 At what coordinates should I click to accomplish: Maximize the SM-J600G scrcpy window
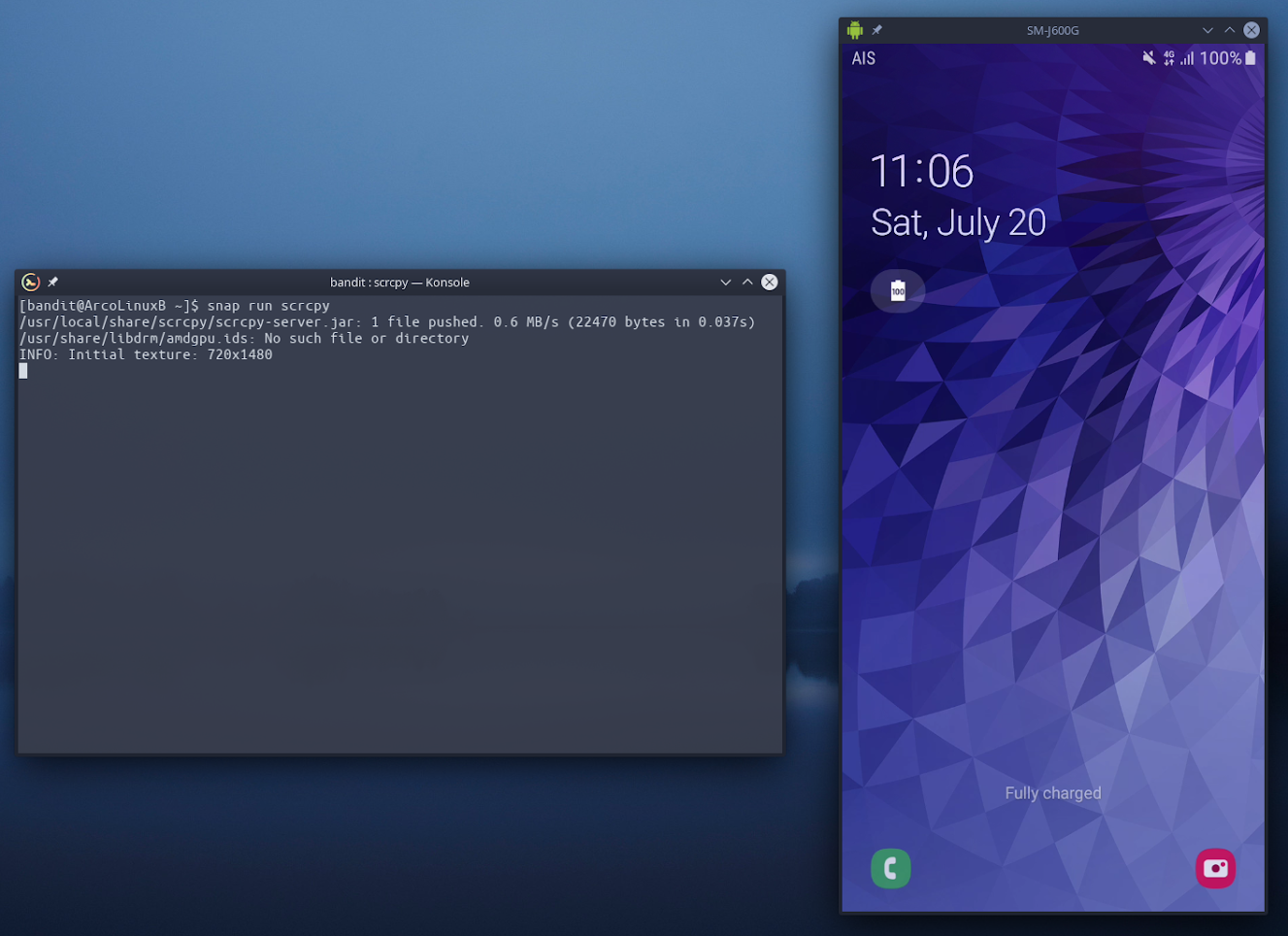pyautogui.click(x=1229, y=30)
